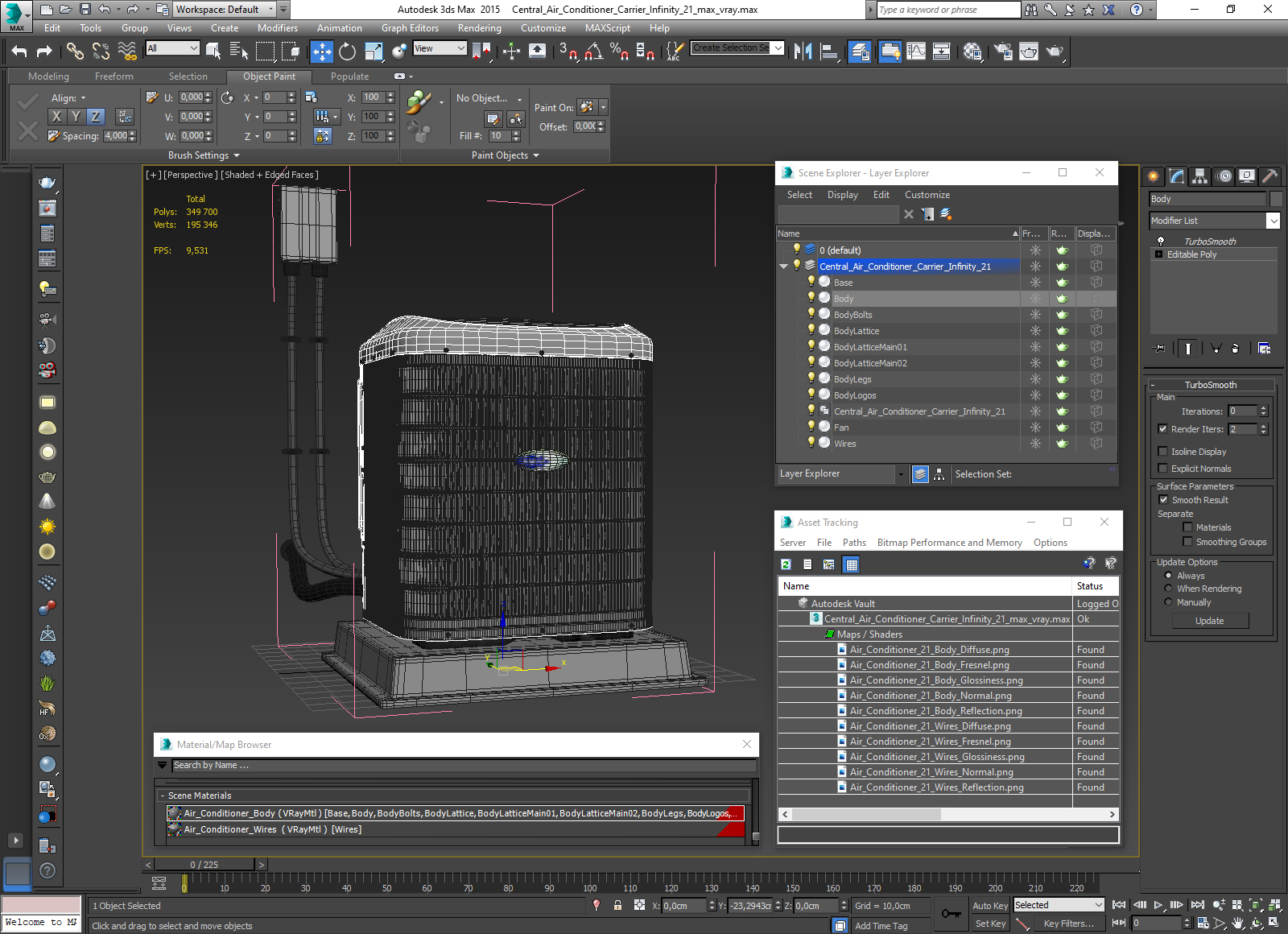
Task: Select When Rendering update option
Action: pos(1168,589)
